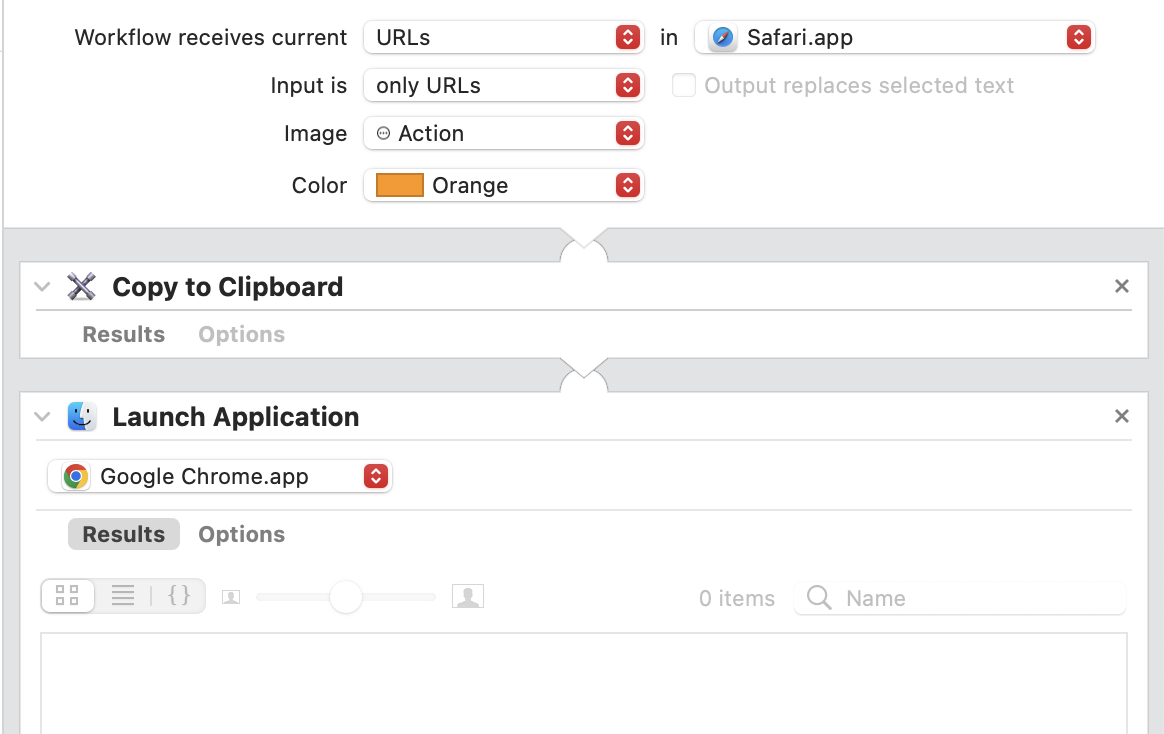This screenshot has height=734, width=1164.
Task: Switch results to list view
Action: 122,596
